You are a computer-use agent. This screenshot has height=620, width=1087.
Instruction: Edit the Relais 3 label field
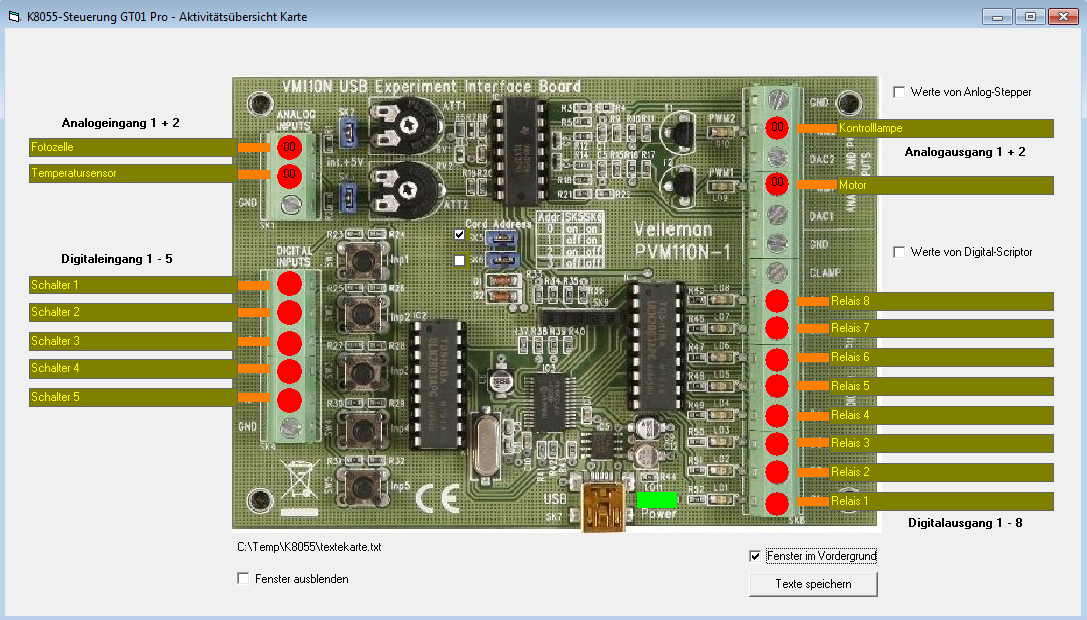(x=941, y=443)
